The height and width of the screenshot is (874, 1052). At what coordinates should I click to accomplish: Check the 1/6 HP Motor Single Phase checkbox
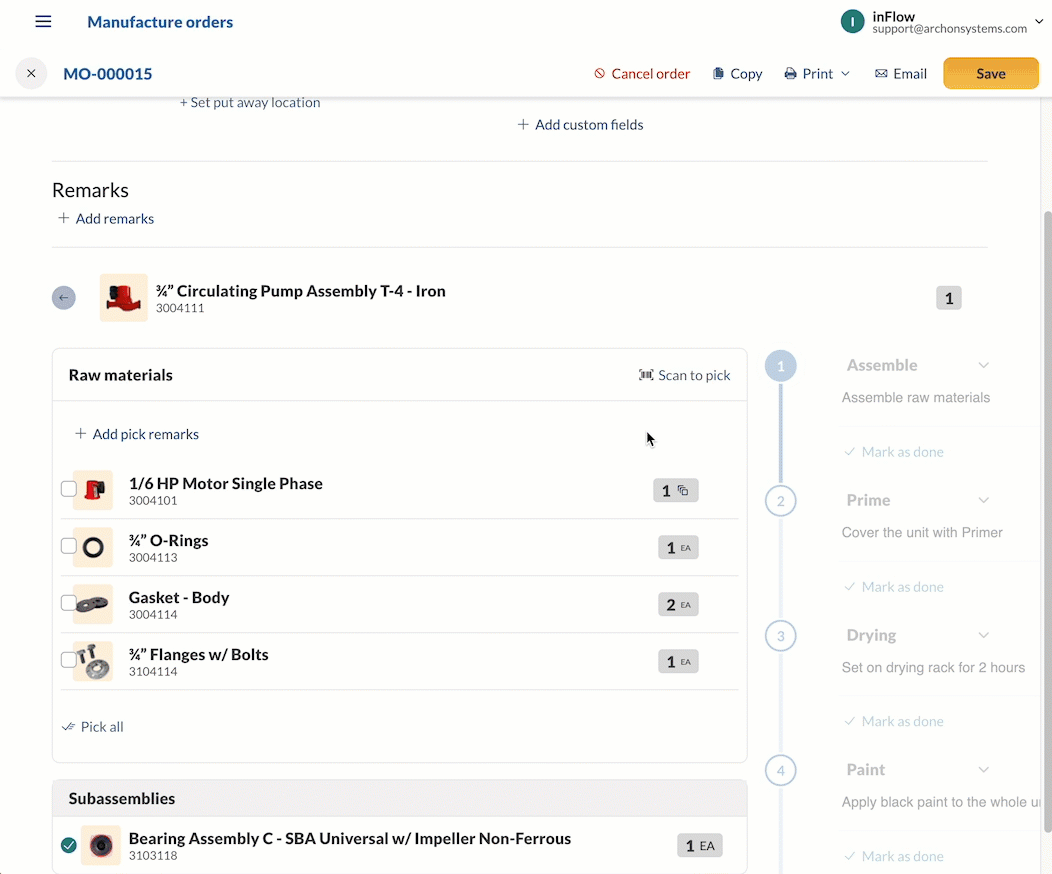pos(68,489)
